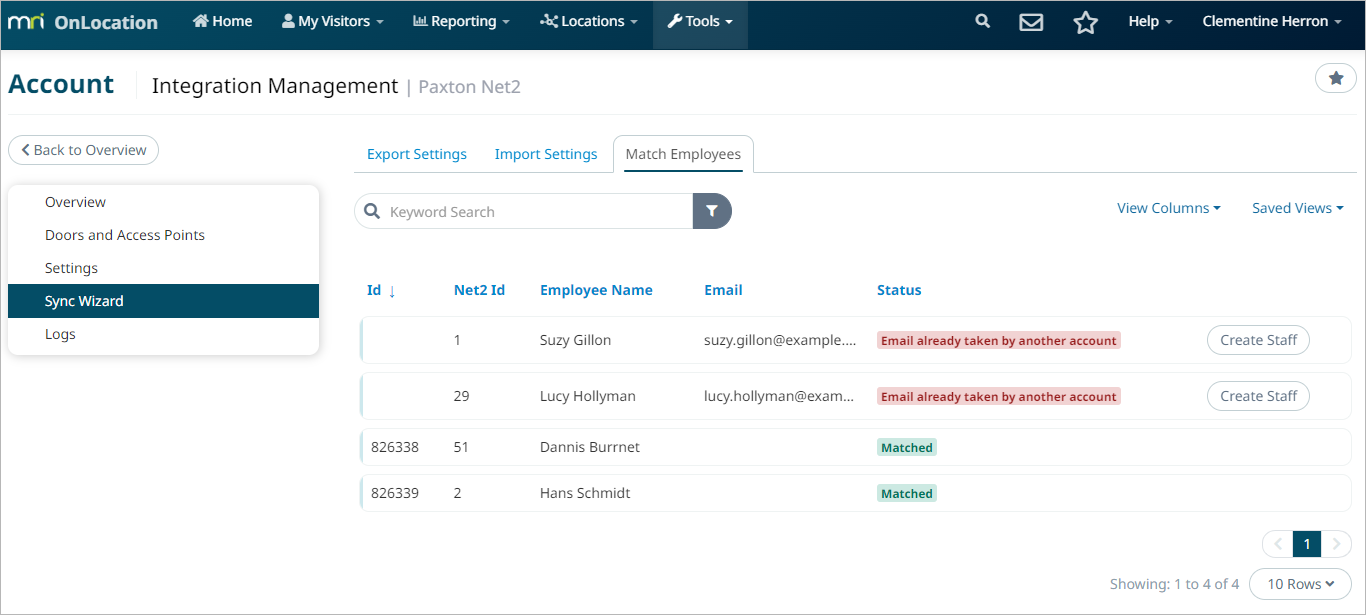Click the Lucy Hollyman name cell
Screen dimensions: 1366x615
(x=587, y=396)
